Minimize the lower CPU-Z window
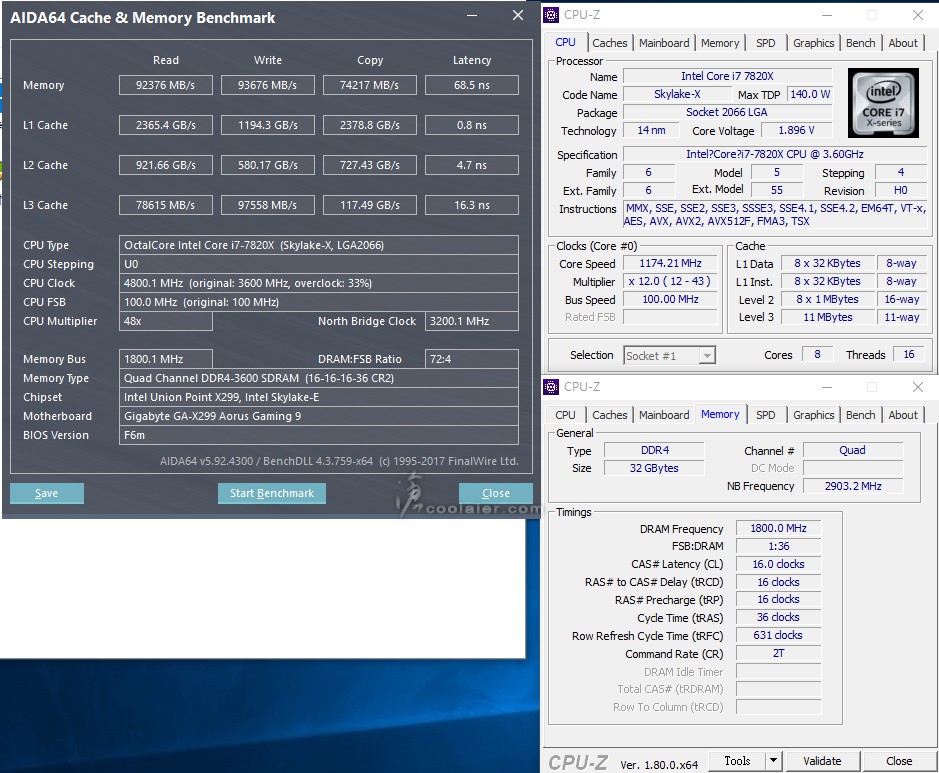939x773 pixels. pyautogui.click(x=827, y=387)
